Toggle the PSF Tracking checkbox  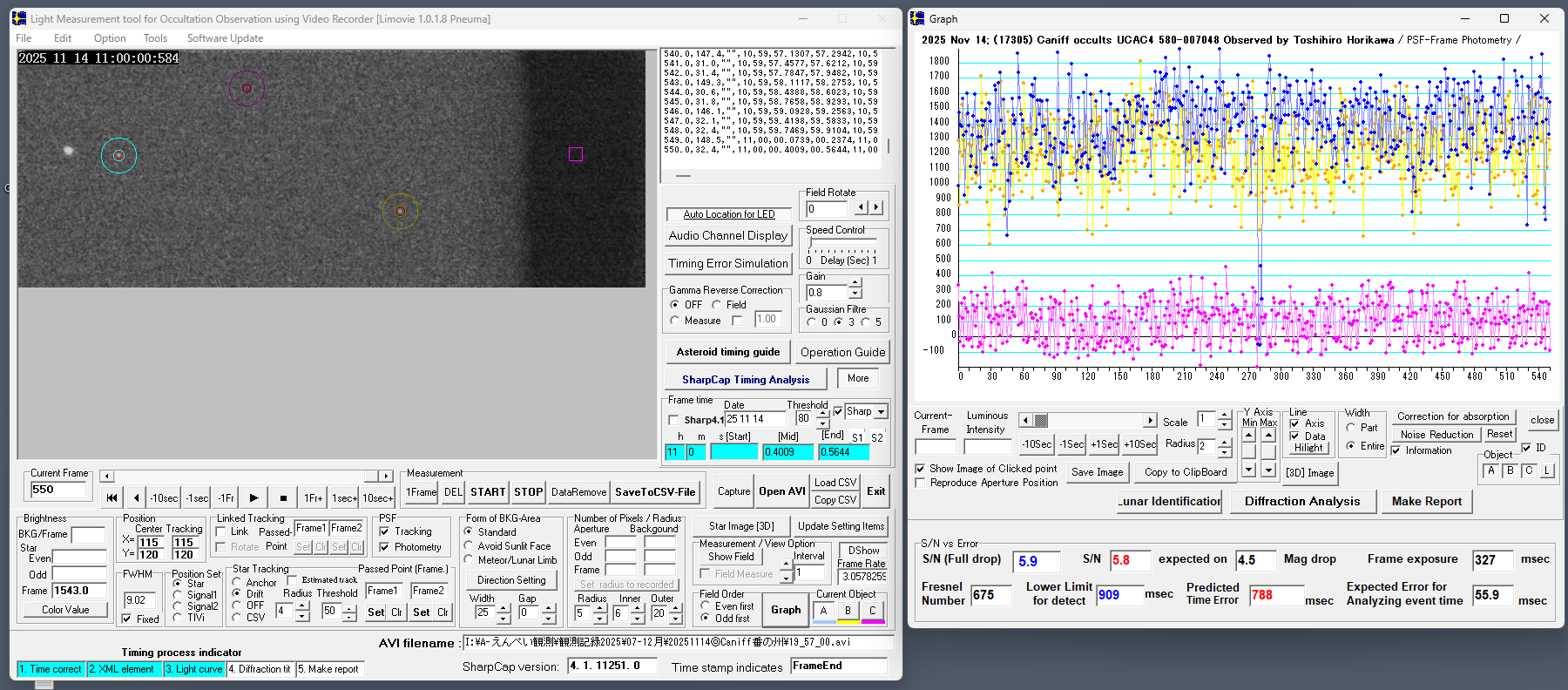click(384, 531)
